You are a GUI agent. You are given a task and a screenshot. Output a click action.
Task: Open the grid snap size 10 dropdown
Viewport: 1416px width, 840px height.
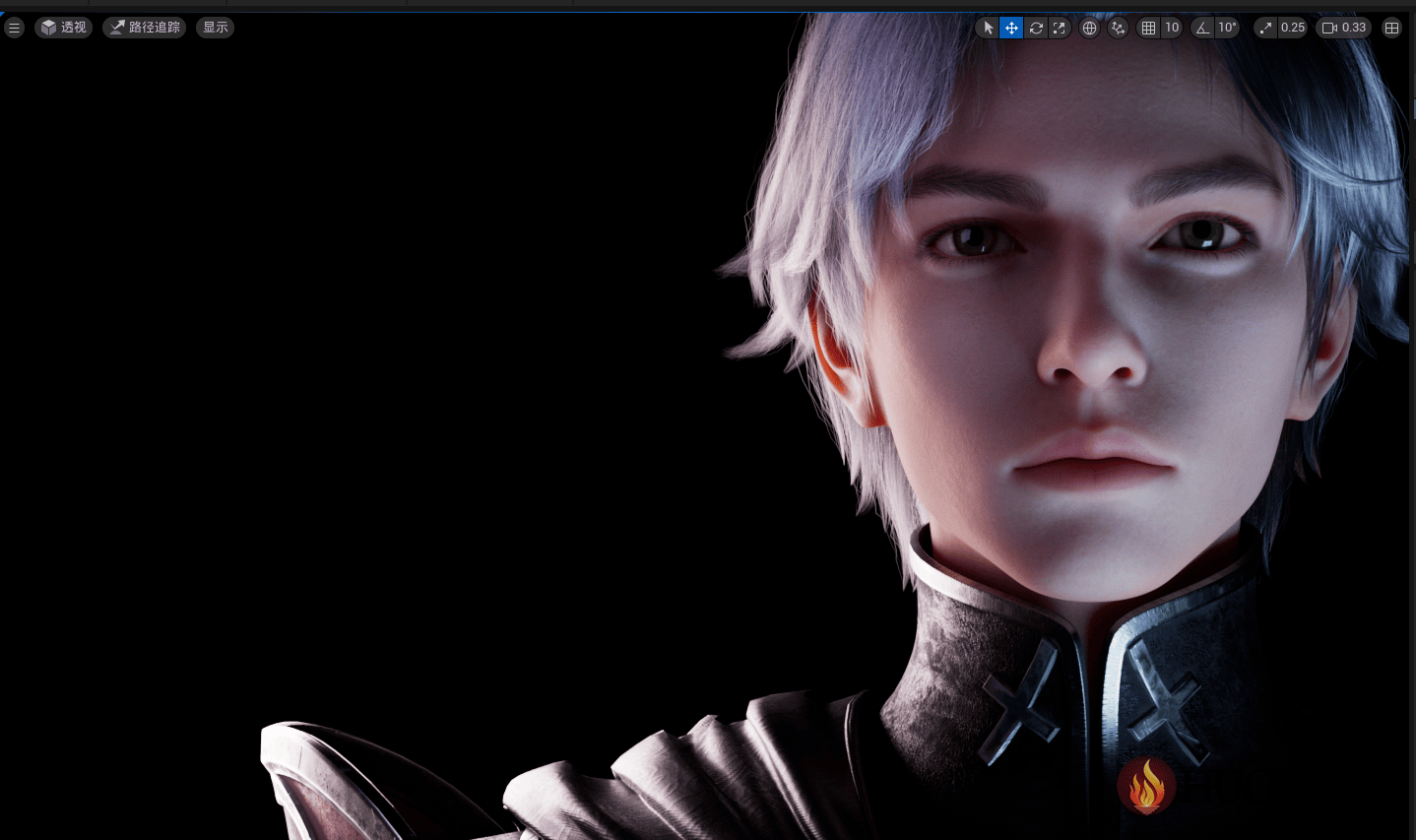click(x=1172, y=28)
